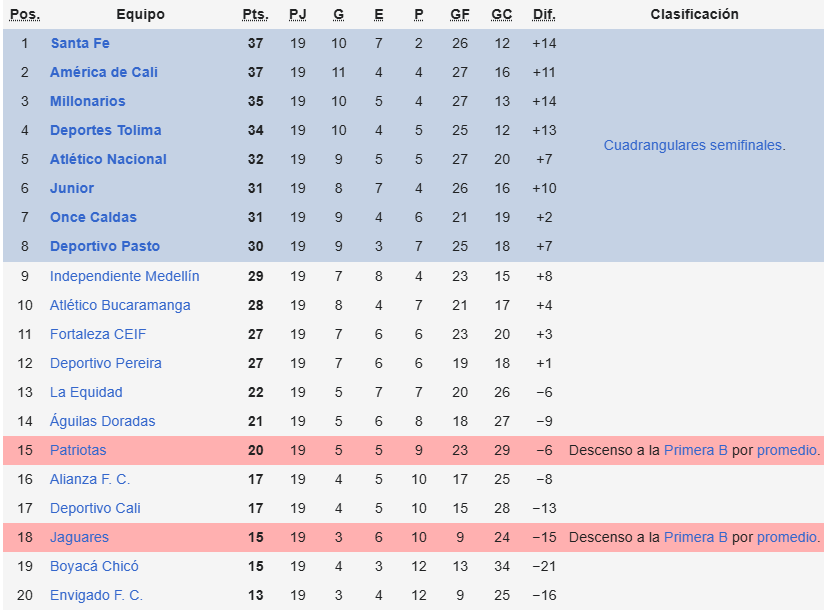Select the La Equidad link
827x615 pixels.
(x=86, y=392)
